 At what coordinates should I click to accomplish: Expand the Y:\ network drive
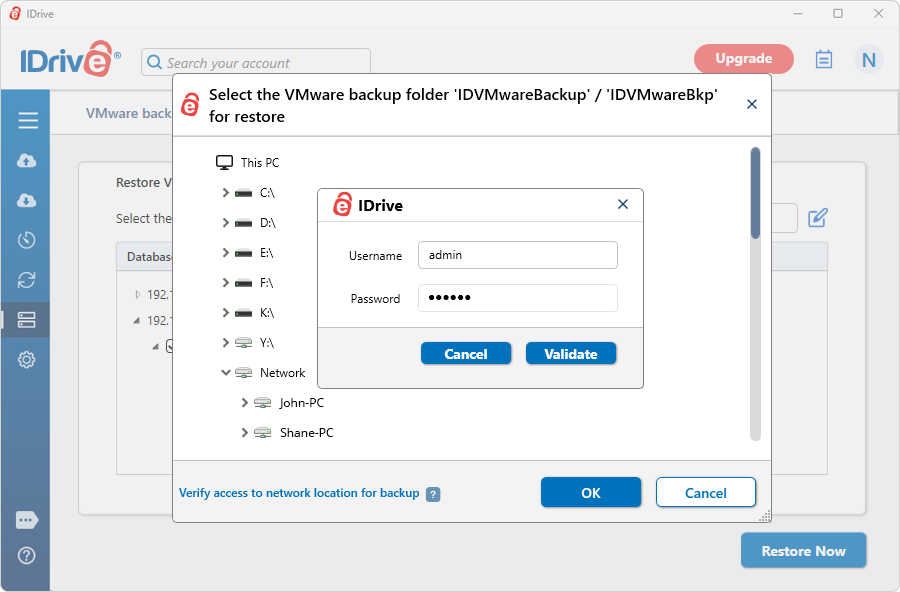point(226,342)
